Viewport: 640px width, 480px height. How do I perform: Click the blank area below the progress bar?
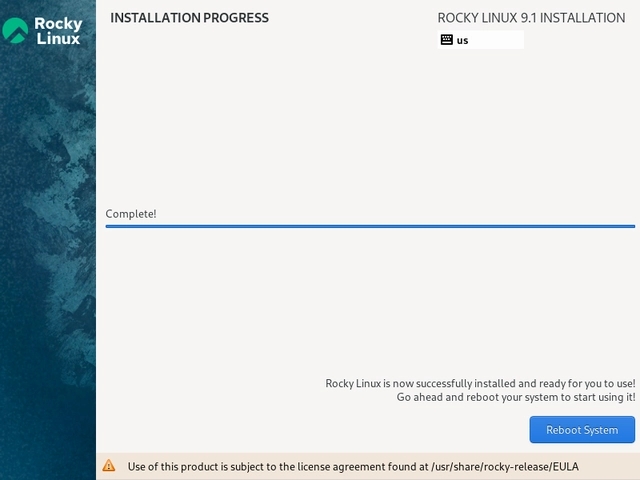(370, 300)
